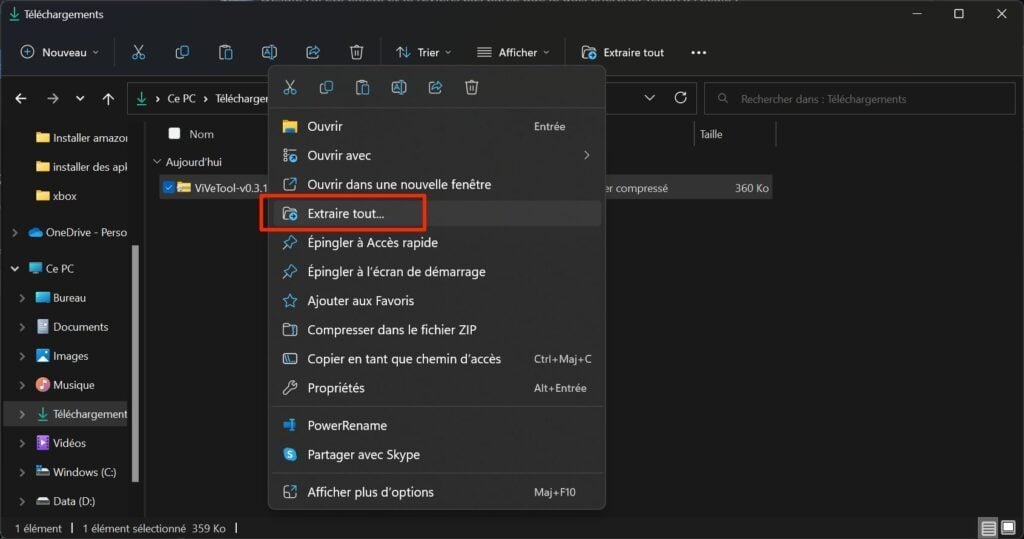Screen dimensions: 1024x539
Task: Tick the select-all checkbox beside Nom
Action: tap(174, 133)
